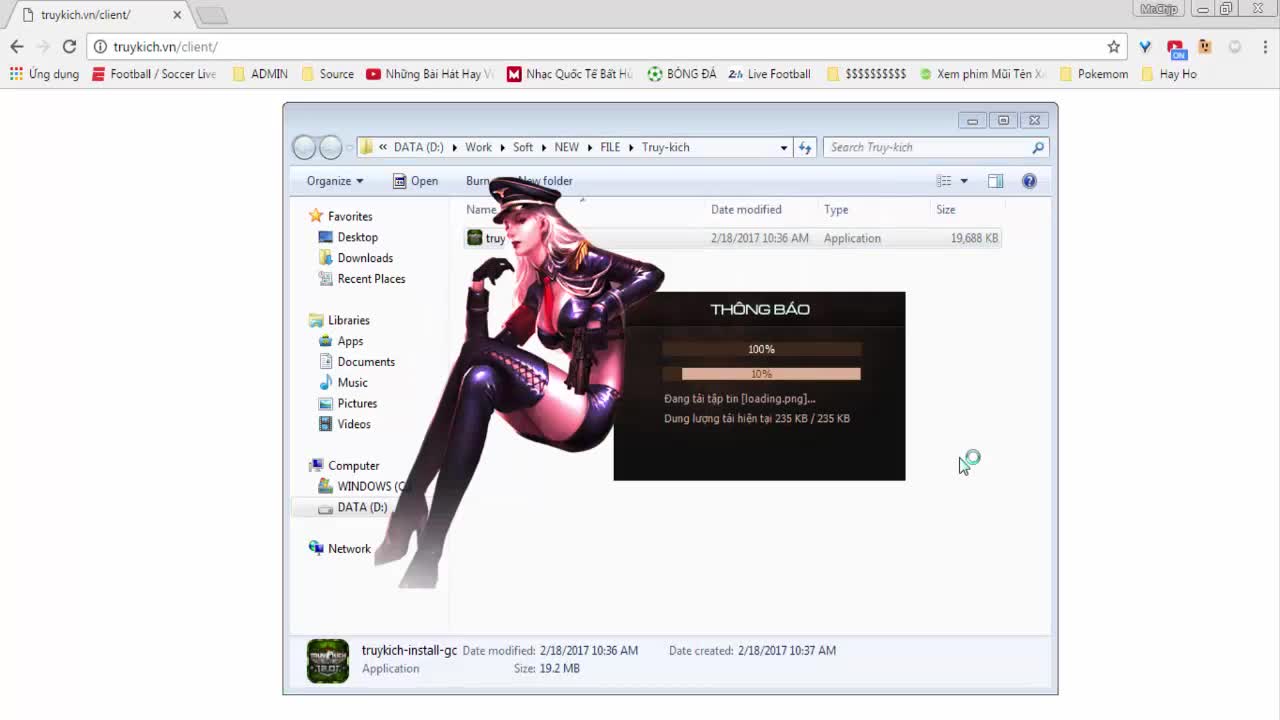Select Work in the breadcrumb path
Image resolution: width=1280 pixels, height=720 pixels.
[478, 147]
